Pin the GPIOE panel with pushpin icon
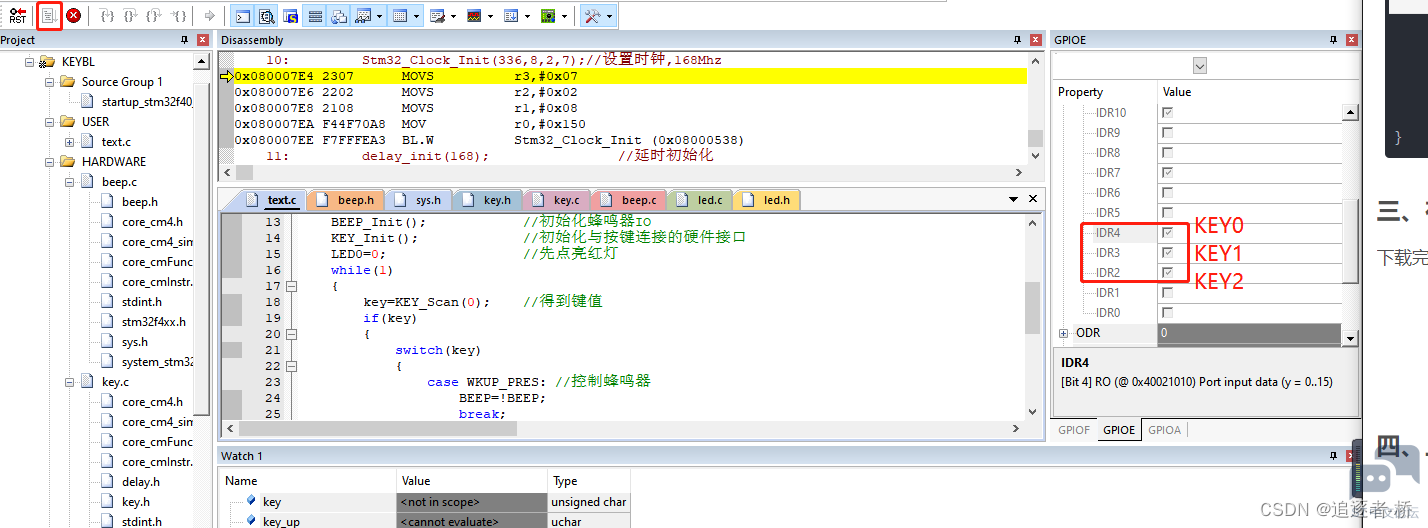This screenshot has width=1428, height=528. click(1334, 40)
